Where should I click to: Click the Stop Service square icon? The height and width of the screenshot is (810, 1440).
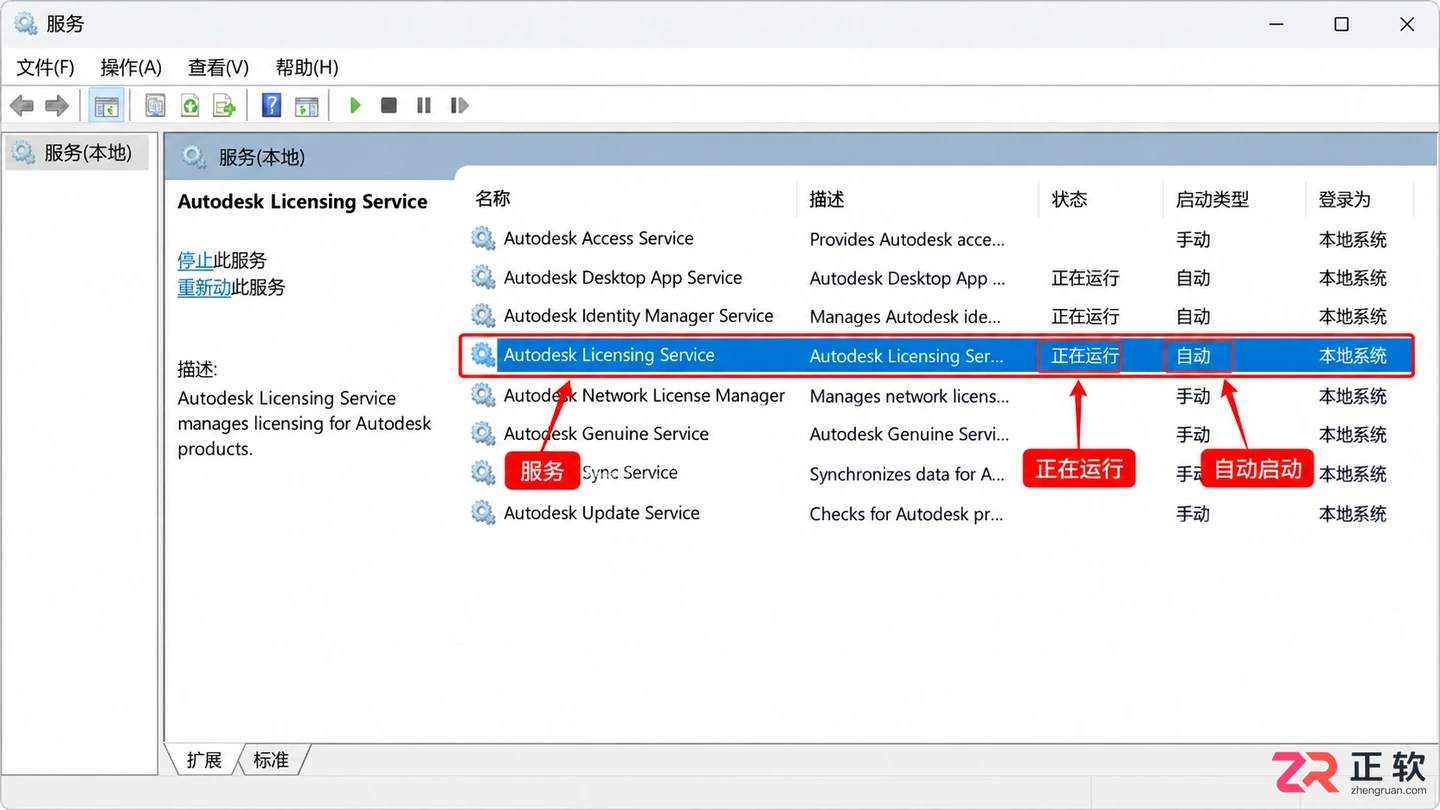[x=389, y=105]
